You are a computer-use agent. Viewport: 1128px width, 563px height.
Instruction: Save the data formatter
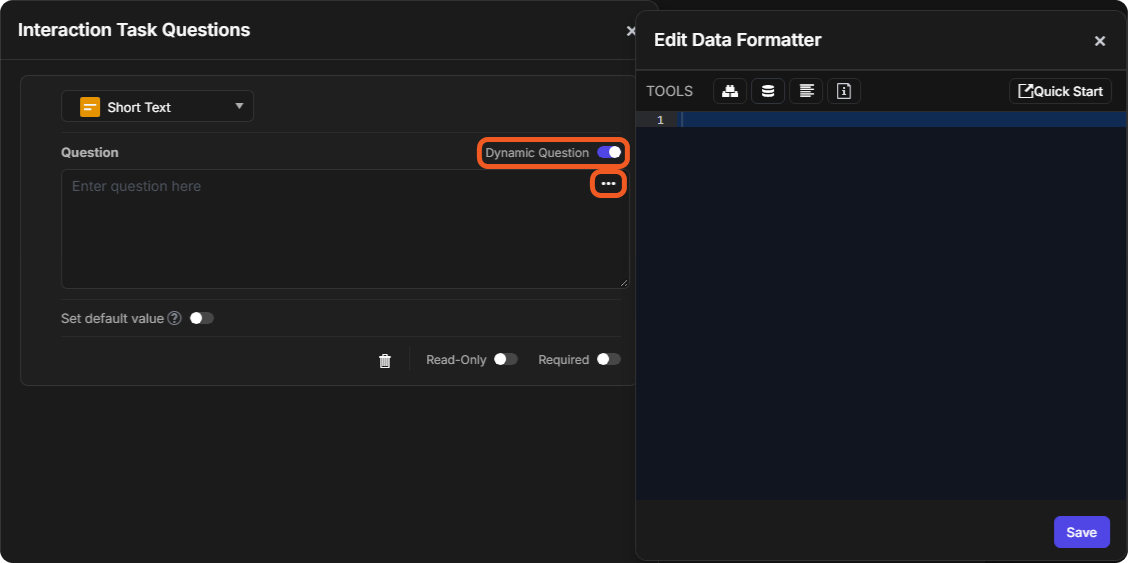1081,532
